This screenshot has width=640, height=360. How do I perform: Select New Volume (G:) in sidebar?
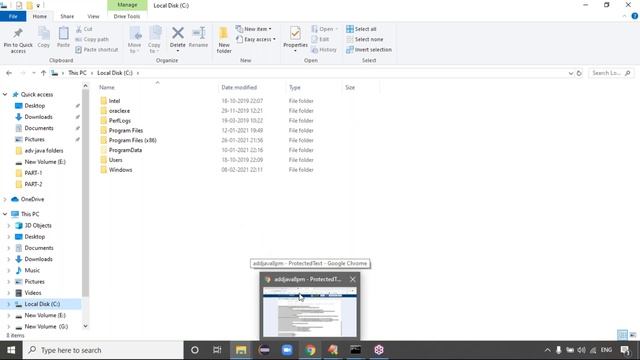tap(46, 327)
